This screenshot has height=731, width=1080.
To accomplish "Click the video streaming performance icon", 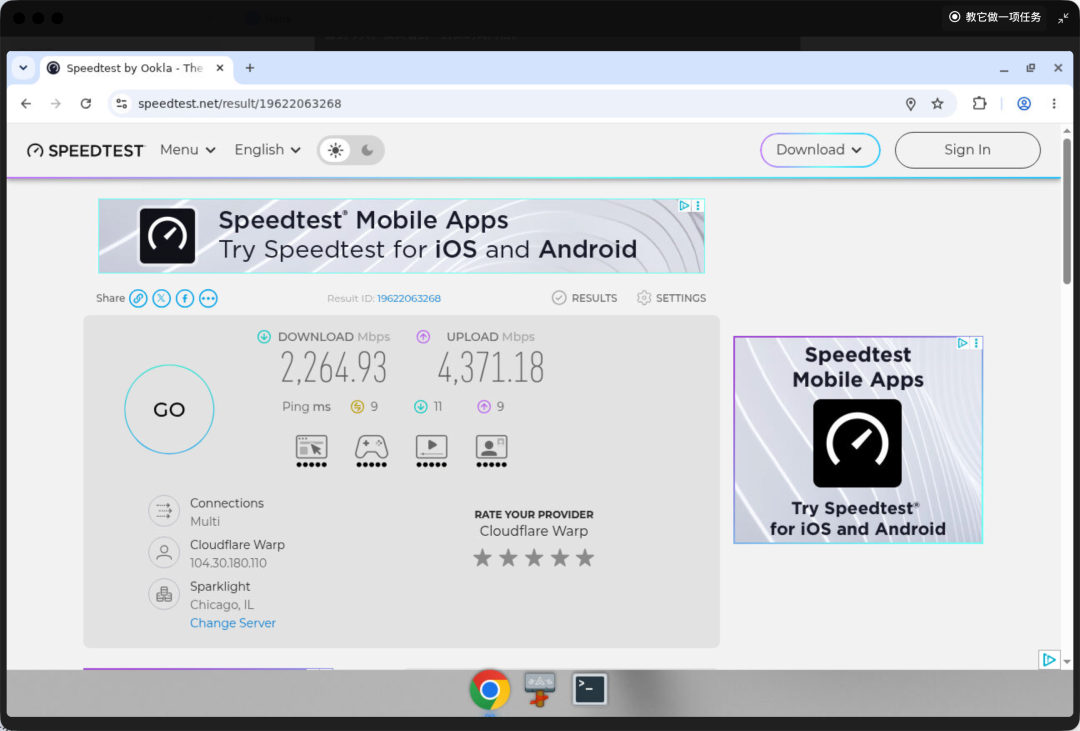I will (x=432, y=451).
